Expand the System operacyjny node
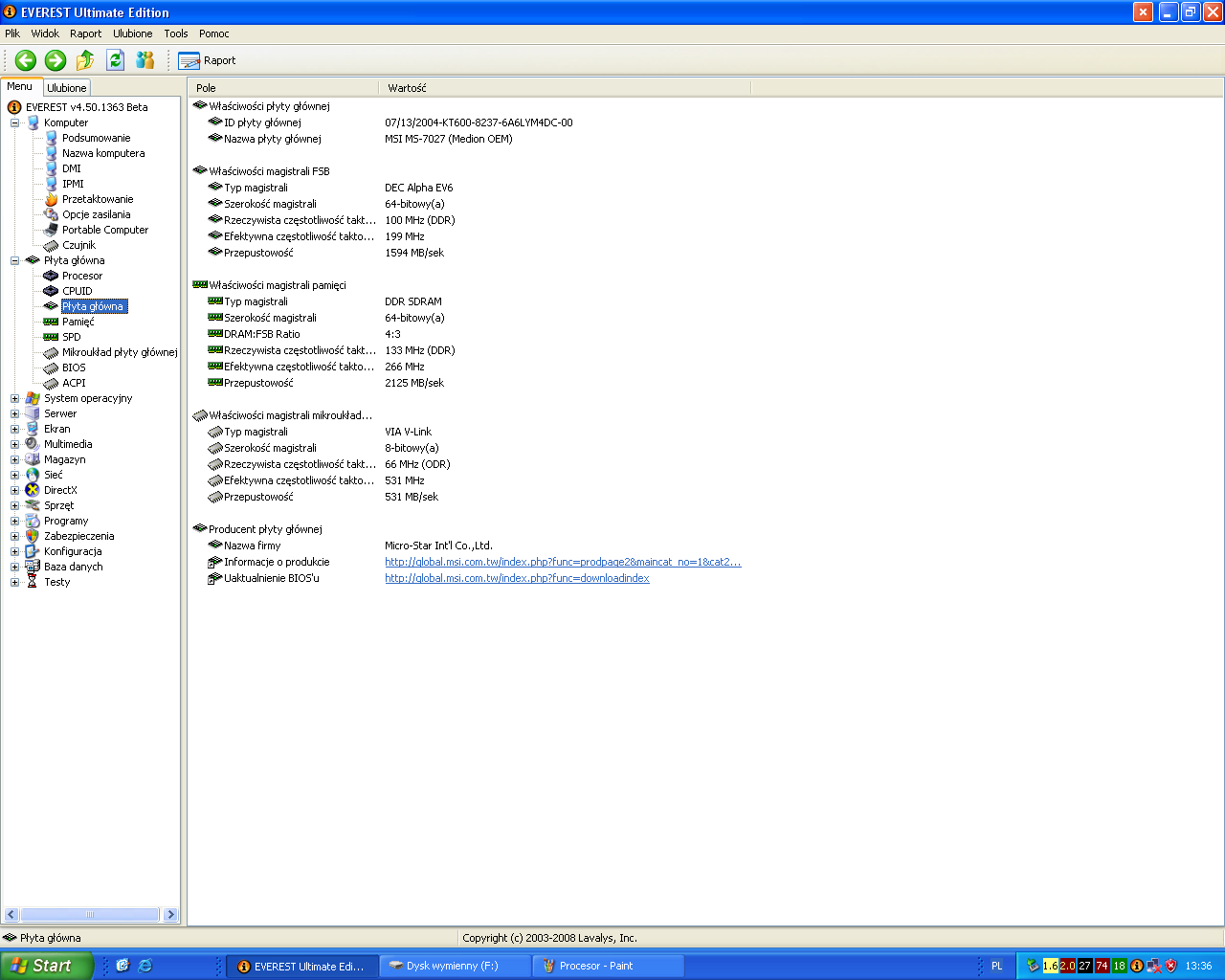 [x=14, y=398]
